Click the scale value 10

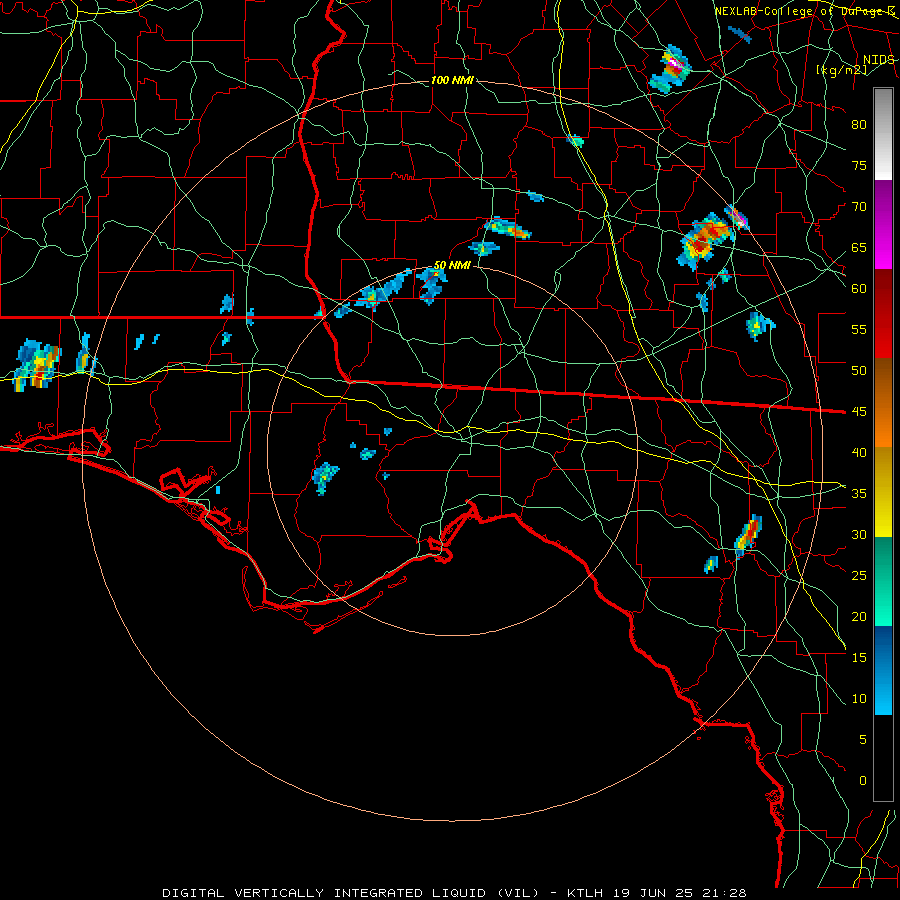[859, 699]
